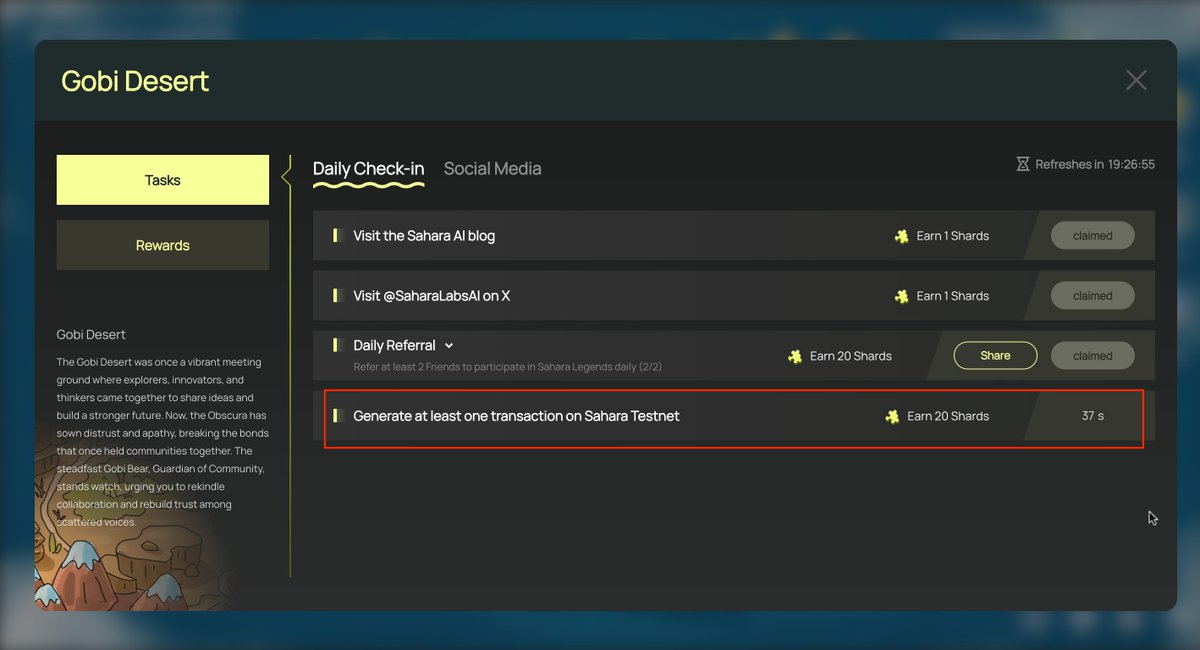Image resolution: width=1200 pixels, height=650 pixels.
Task: Select the Visit the Sahara AI blog task
Action: pyautogui.click(x=734, y=236)
